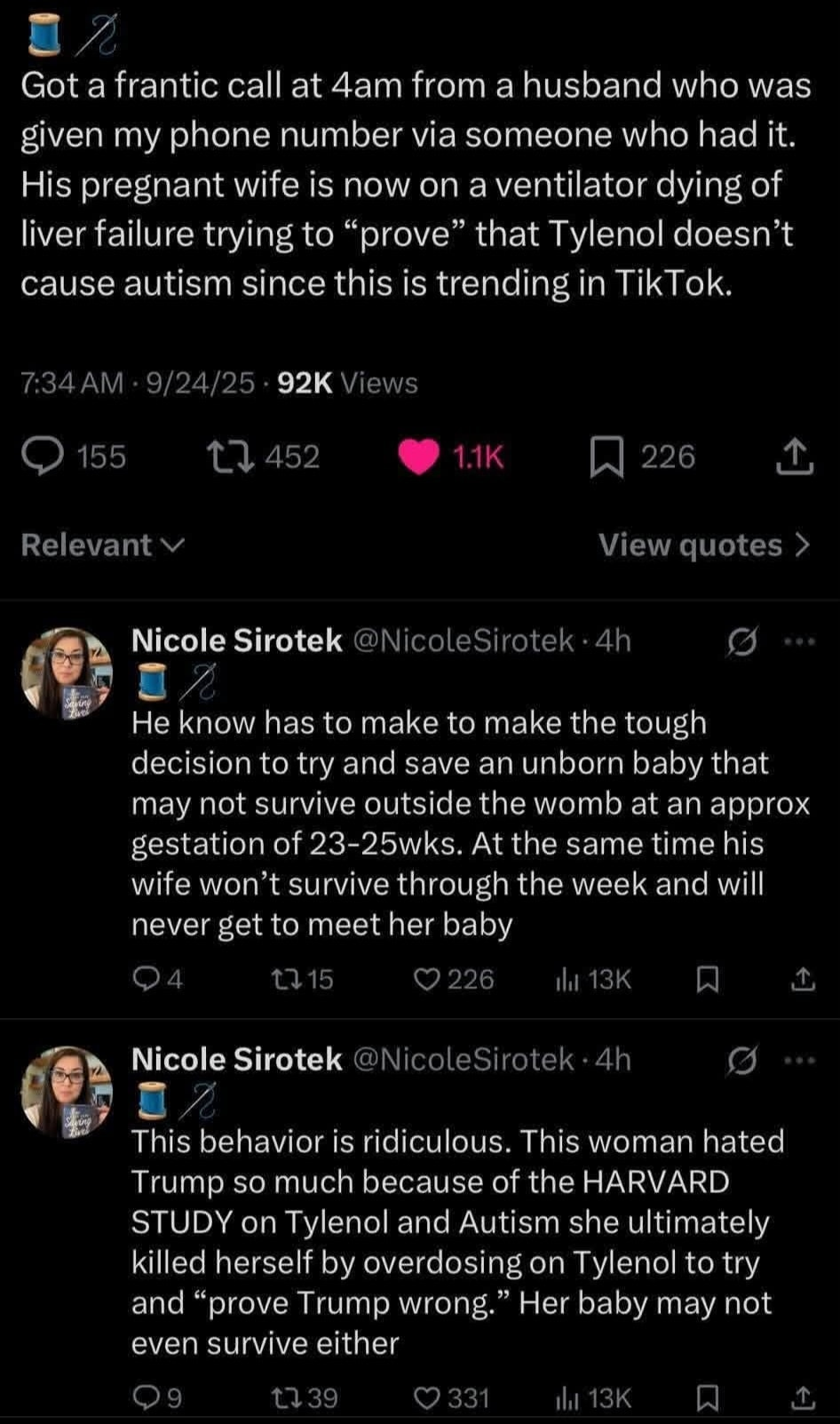The width and height of the screenshot is (840, 1424).
Task: Reply to the comment with 4 replies
Action: coord(145,980)
